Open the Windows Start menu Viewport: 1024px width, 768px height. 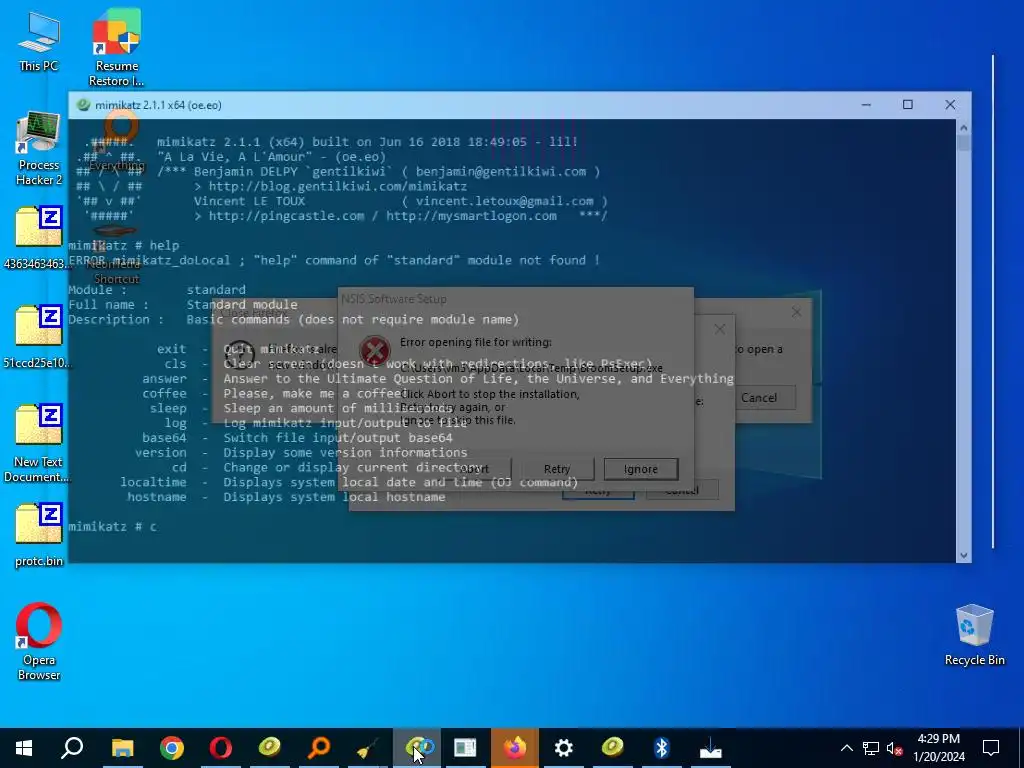(x=24, y=748)
